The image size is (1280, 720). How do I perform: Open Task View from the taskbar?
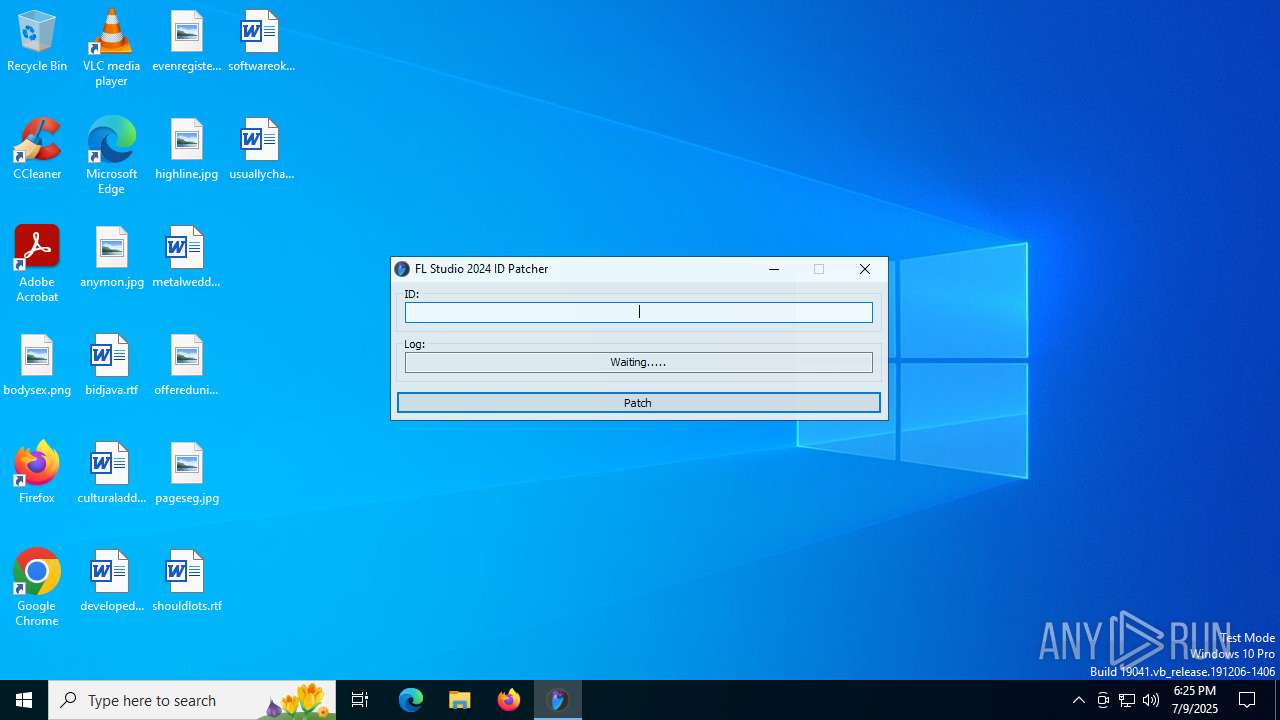[x=360, y=700]
